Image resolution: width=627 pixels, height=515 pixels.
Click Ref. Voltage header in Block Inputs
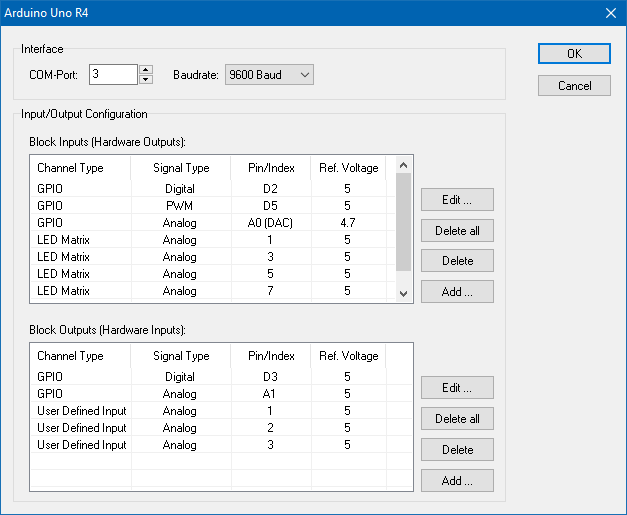point(348,168)
